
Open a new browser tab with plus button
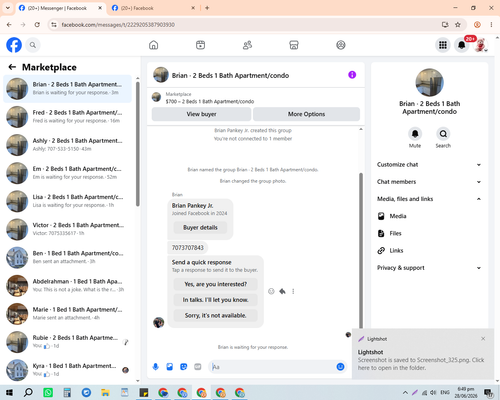click(x=207, y=8)
